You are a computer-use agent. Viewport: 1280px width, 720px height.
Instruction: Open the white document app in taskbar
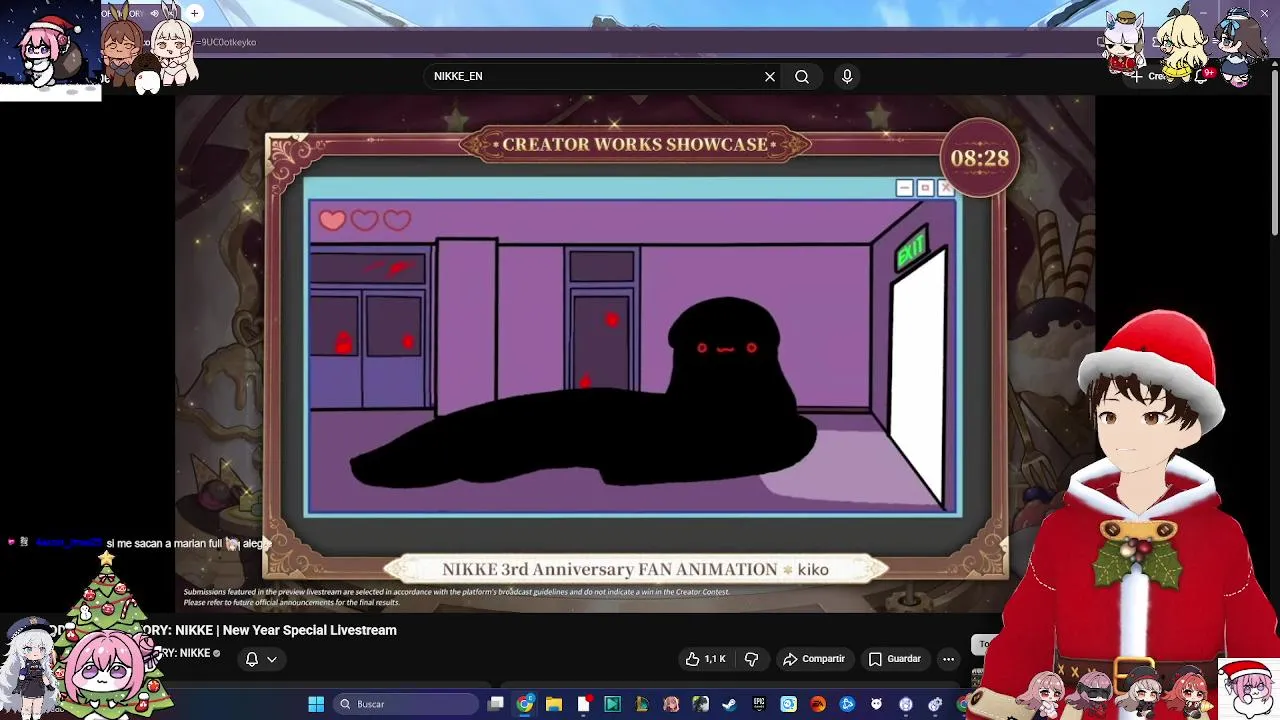[x=583, y=704]
